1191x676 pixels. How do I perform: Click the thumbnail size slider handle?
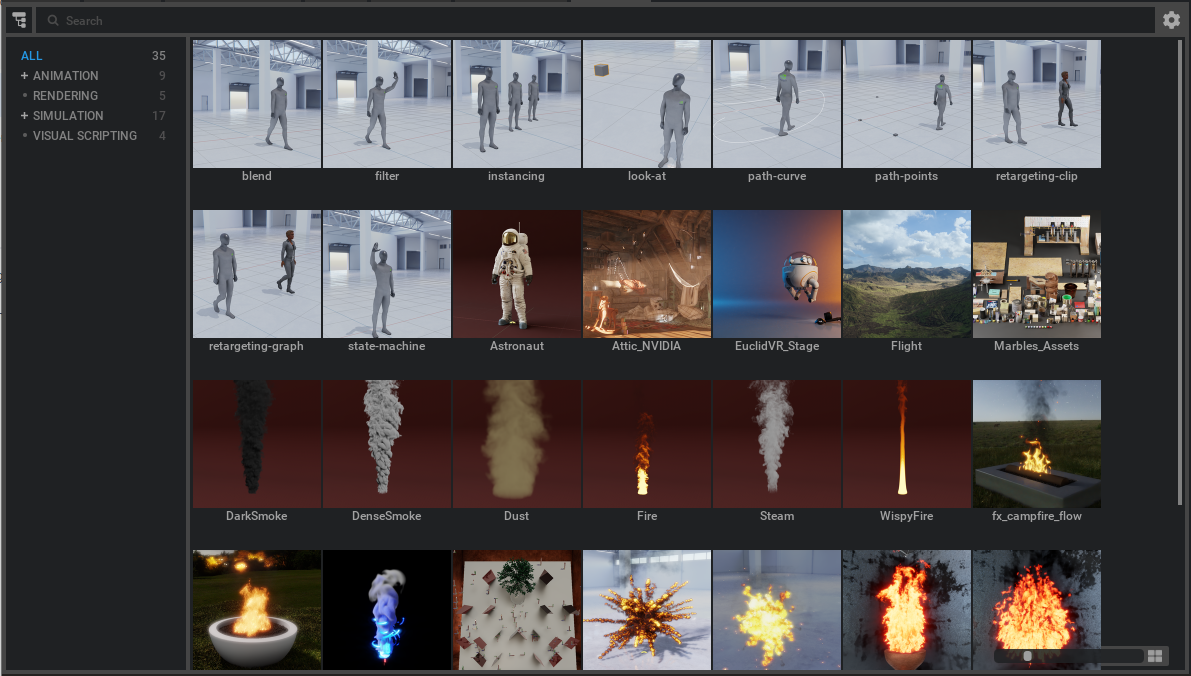tap(1029, 656)
